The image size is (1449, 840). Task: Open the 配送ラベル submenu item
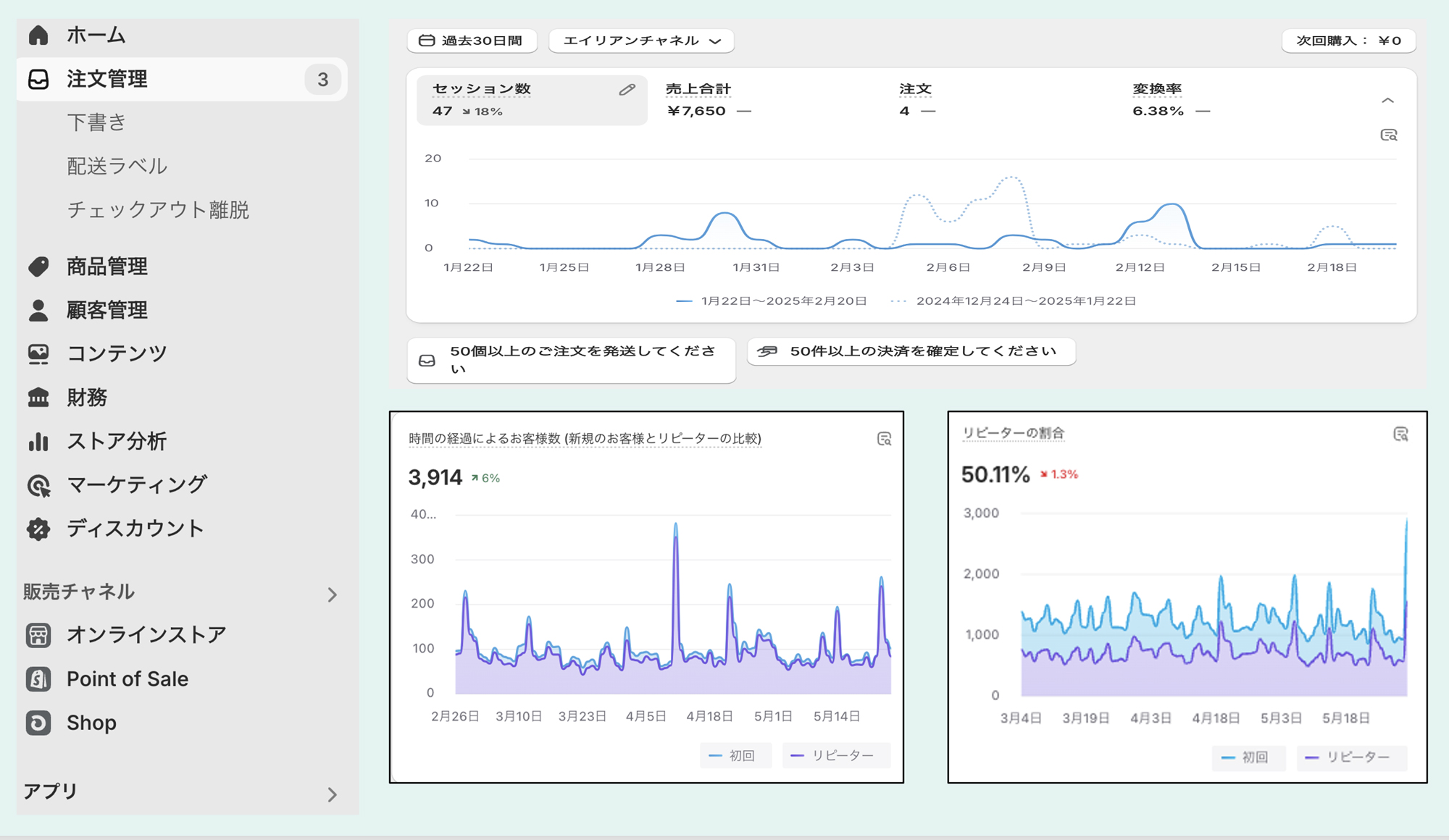(x=117, y=166)
